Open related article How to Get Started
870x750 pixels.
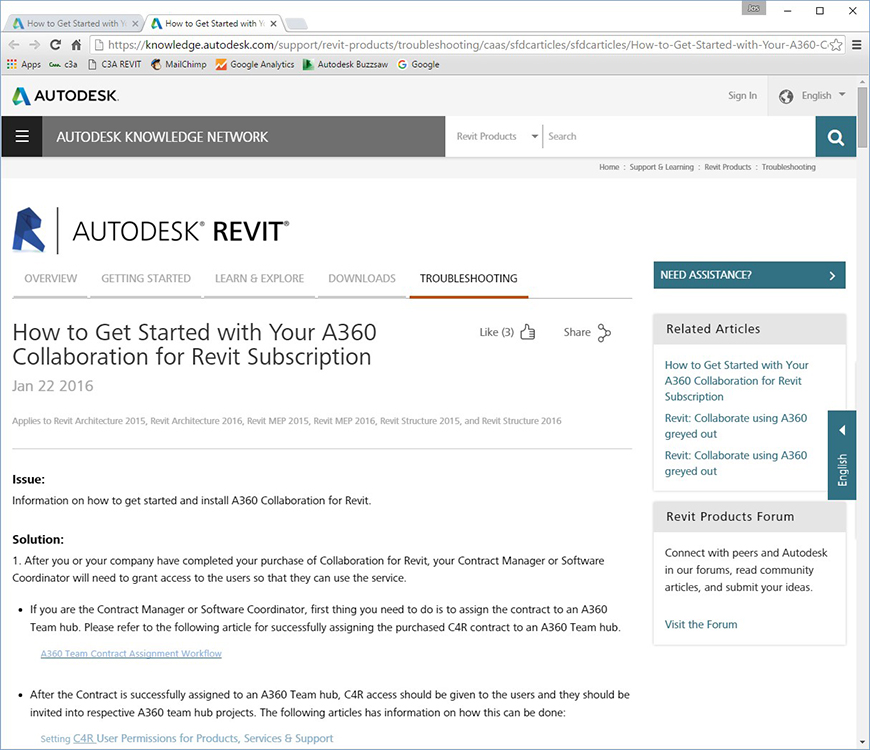(736, 381)
